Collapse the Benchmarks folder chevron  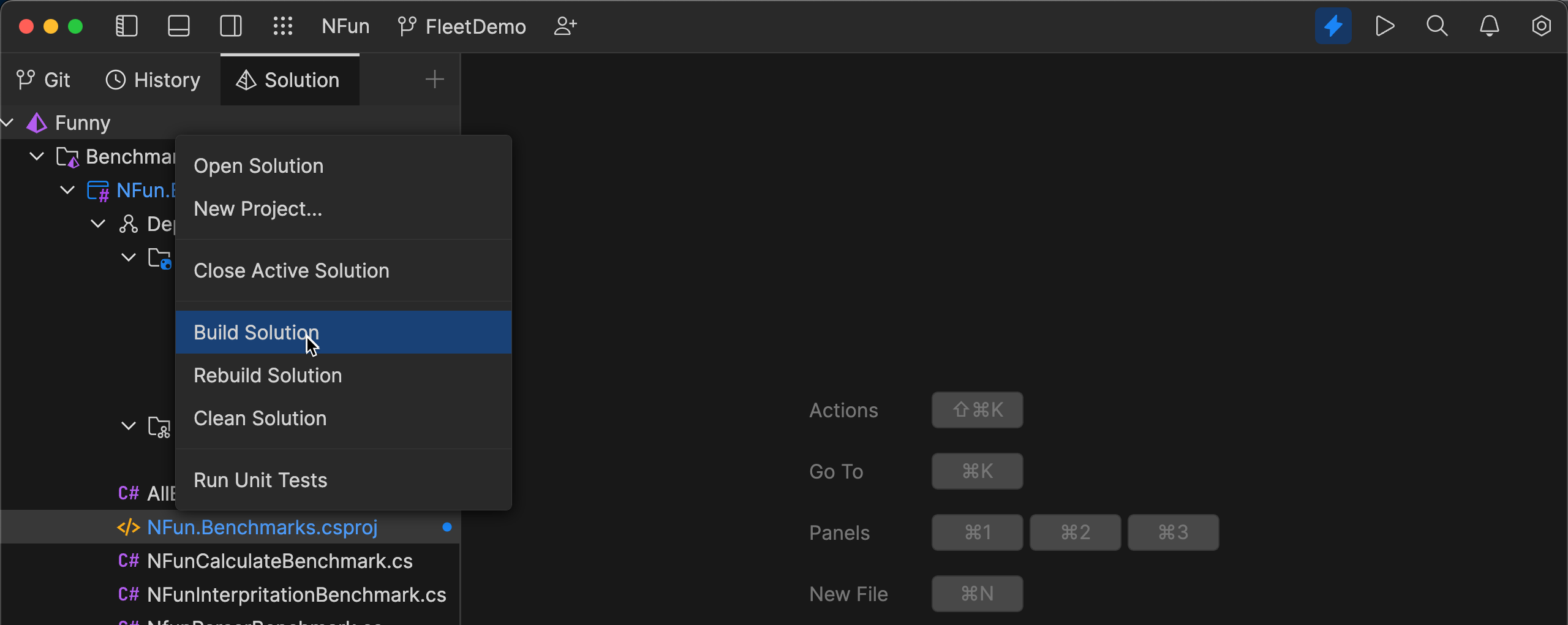pyautogui.click(x=37, y=156)
